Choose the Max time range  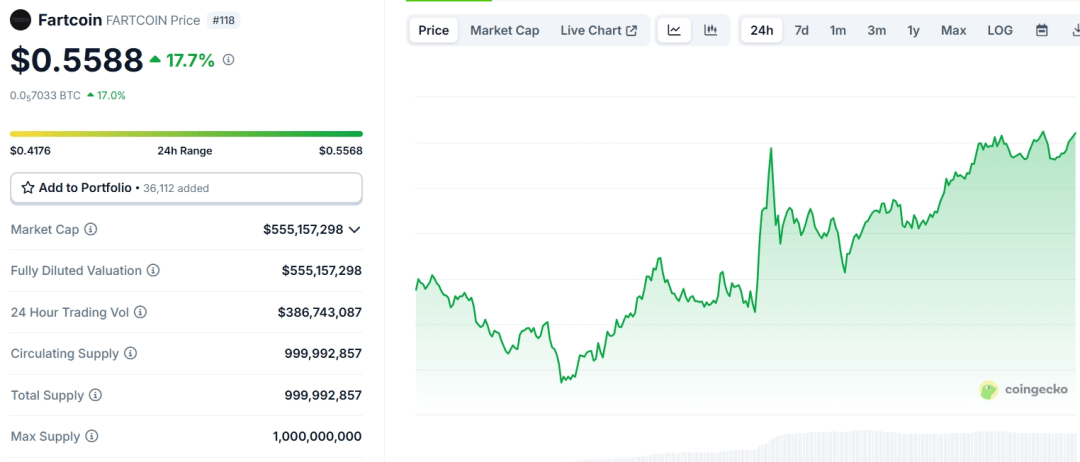point(954,30)
